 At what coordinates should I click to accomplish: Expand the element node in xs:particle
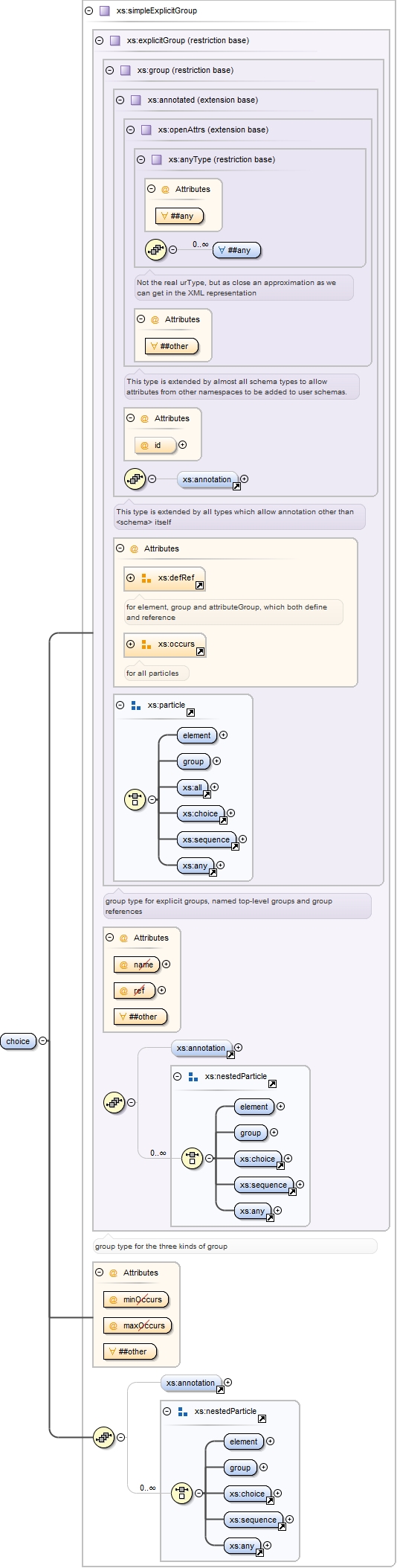223,735
